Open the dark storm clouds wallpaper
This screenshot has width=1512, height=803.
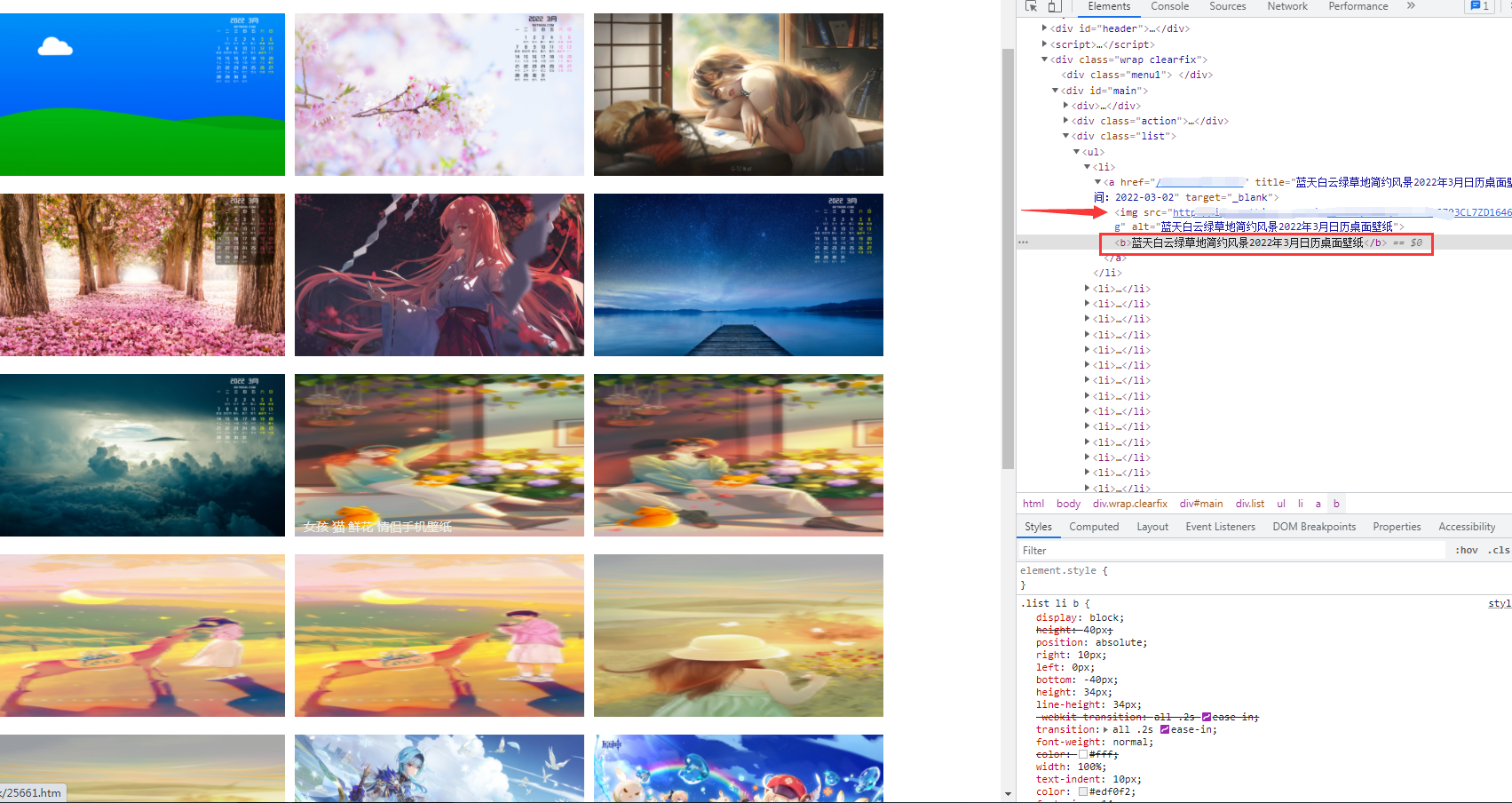(142, 455)
